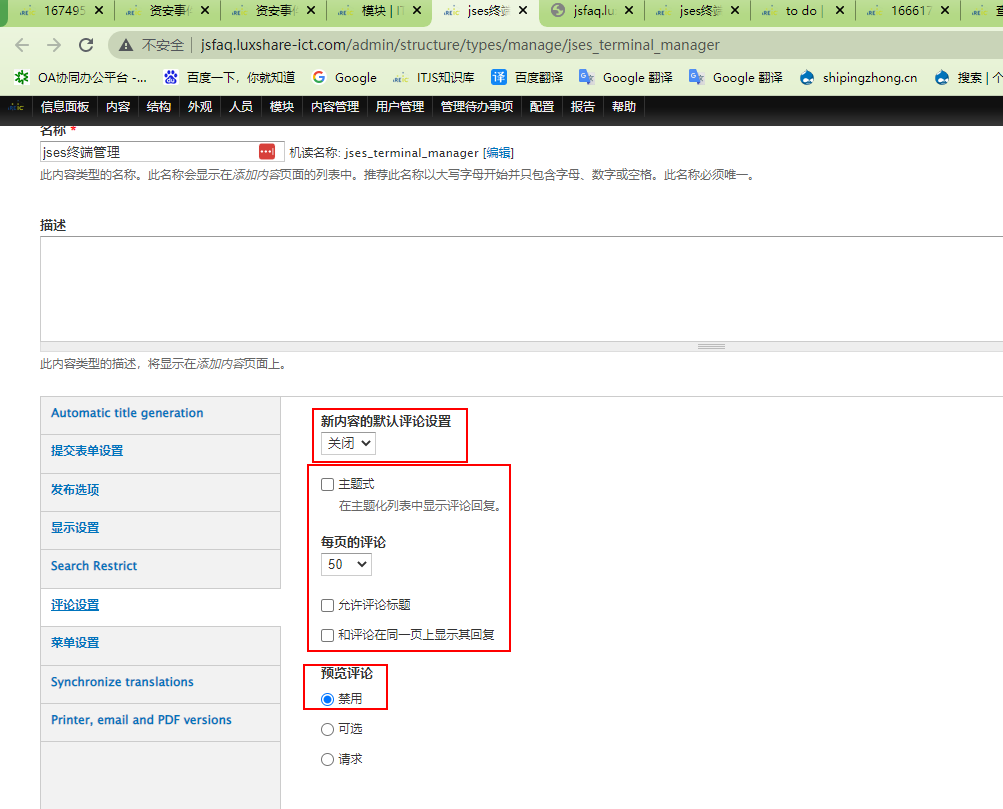Switch to 评论设置 vertical tab
The width and height of the screenshot is (1003, 809).
coord(161,608)
